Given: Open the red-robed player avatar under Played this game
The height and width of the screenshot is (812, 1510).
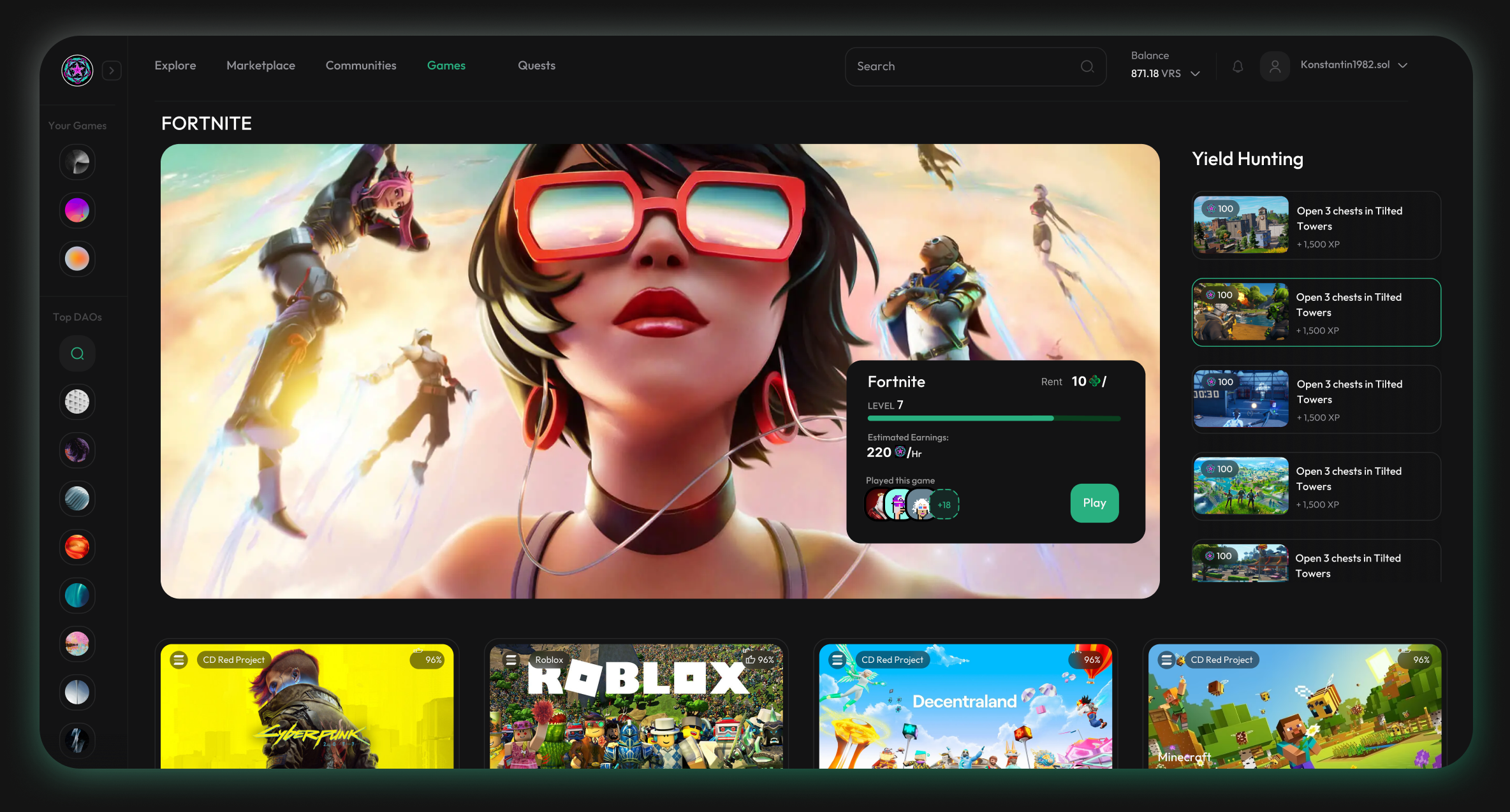Looking at the screenshot, I should point(877,505).
